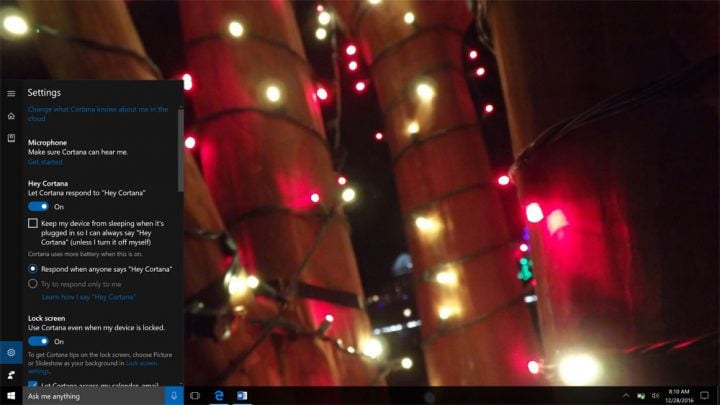The height and width of the screenshot is (405, 720).
Task: Click Get started under Microphone
Action: click(45, 162)
